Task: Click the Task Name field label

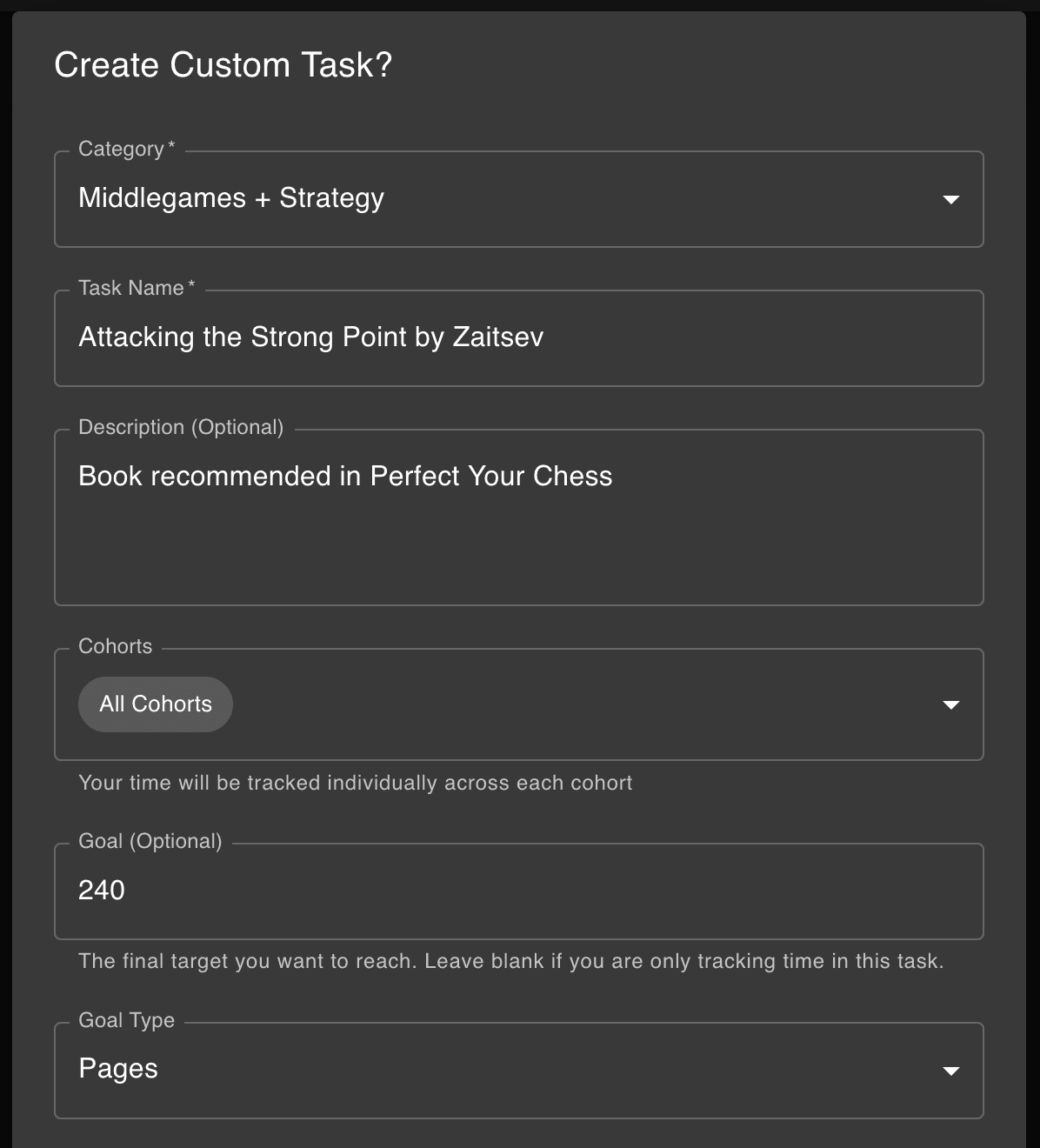Action: click(x=131, y=289)
